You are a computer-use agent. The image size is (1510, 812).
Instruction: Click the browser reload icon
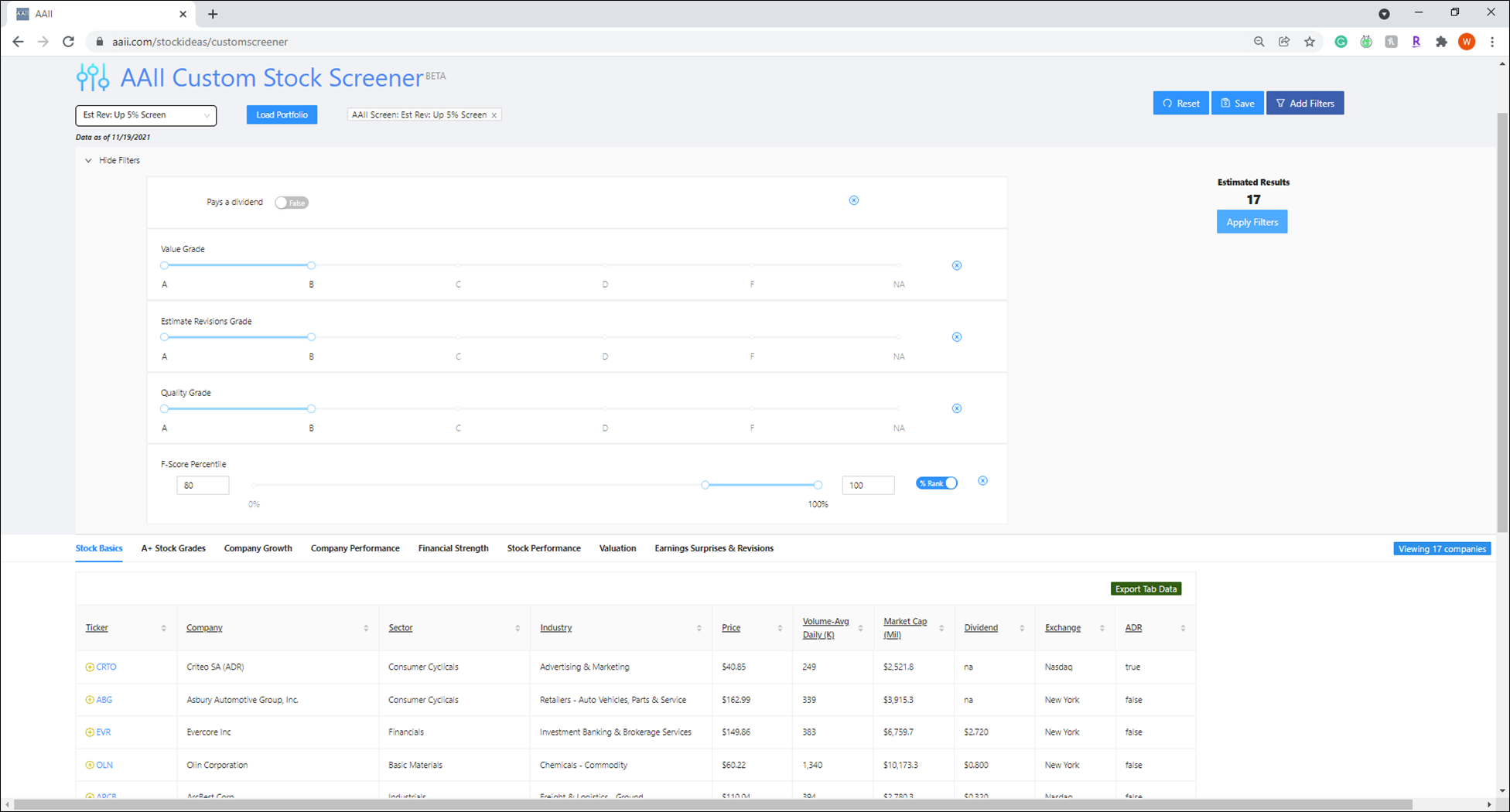click(68, 42)
